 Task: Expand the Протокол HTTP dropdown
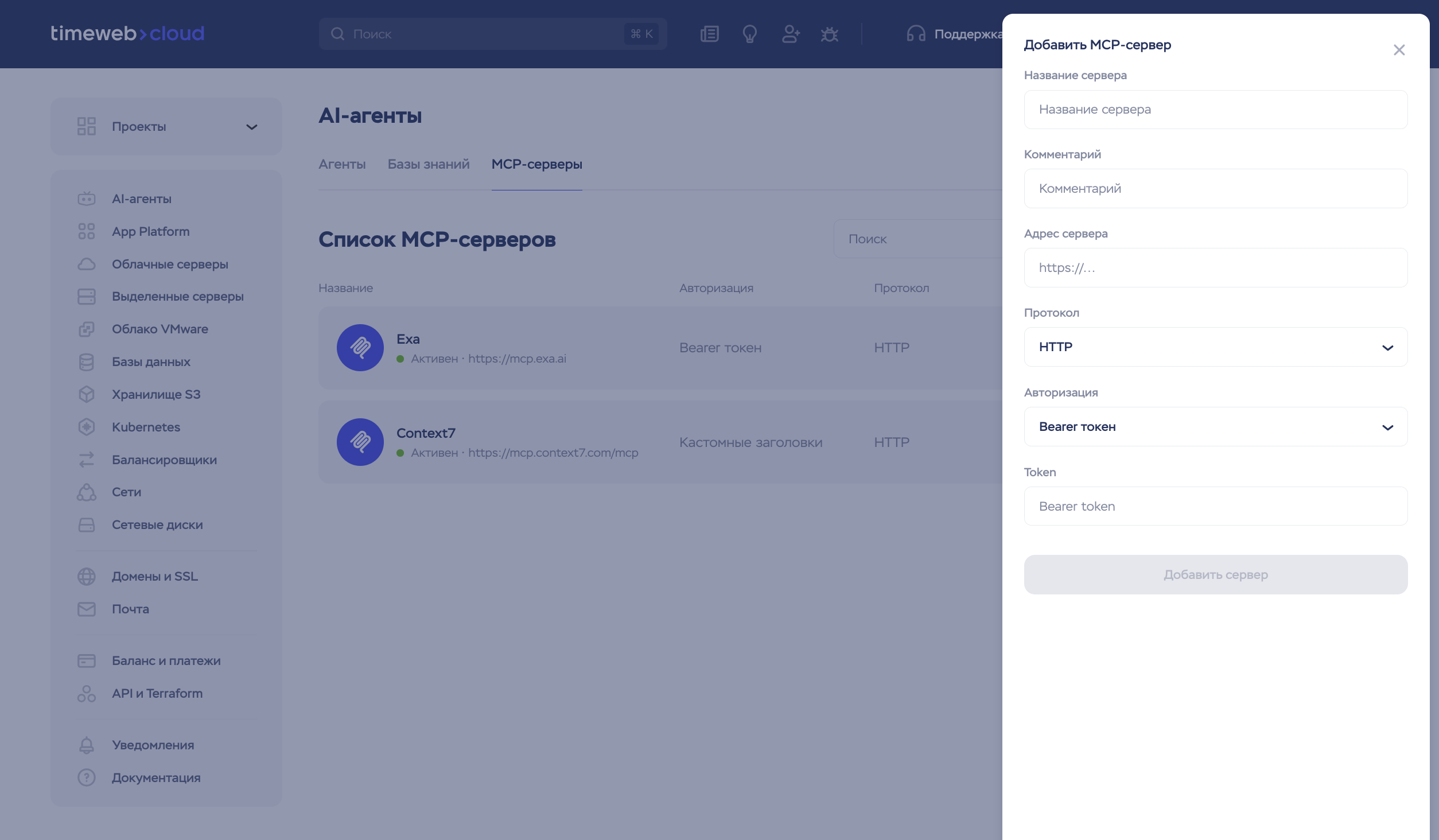(x=1215, y=347)
